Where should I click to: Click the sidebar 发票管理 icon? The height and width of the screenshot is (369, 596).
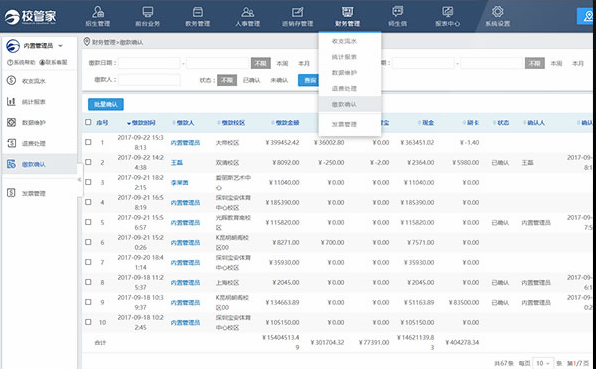[x=11, y=193]
